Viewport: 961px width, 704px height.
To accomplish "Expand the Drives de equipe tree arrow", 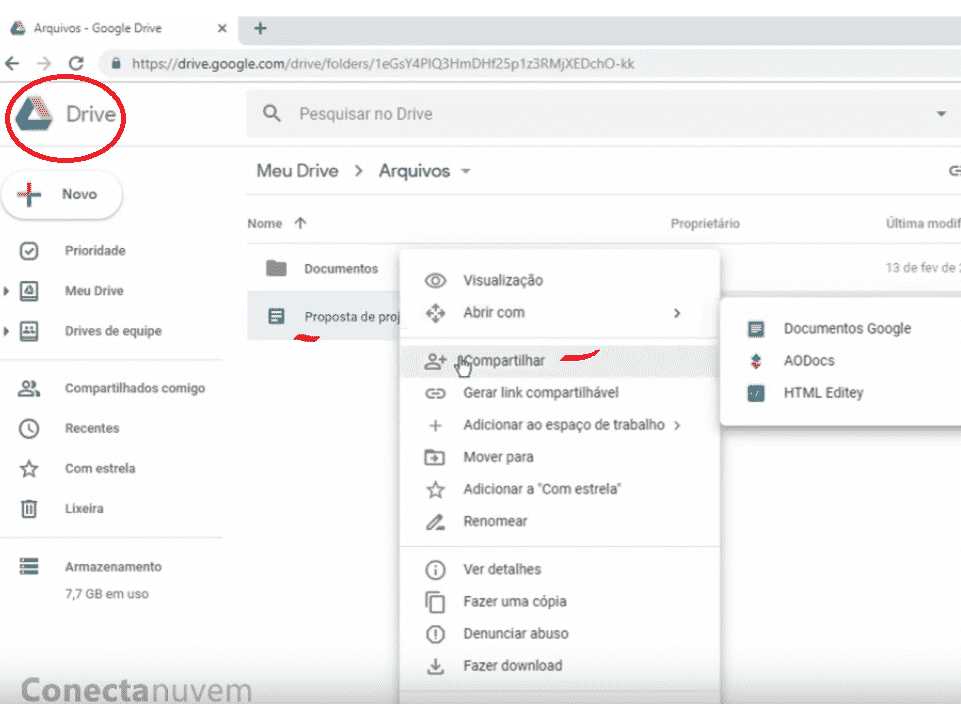I will (x=6, y=331).
